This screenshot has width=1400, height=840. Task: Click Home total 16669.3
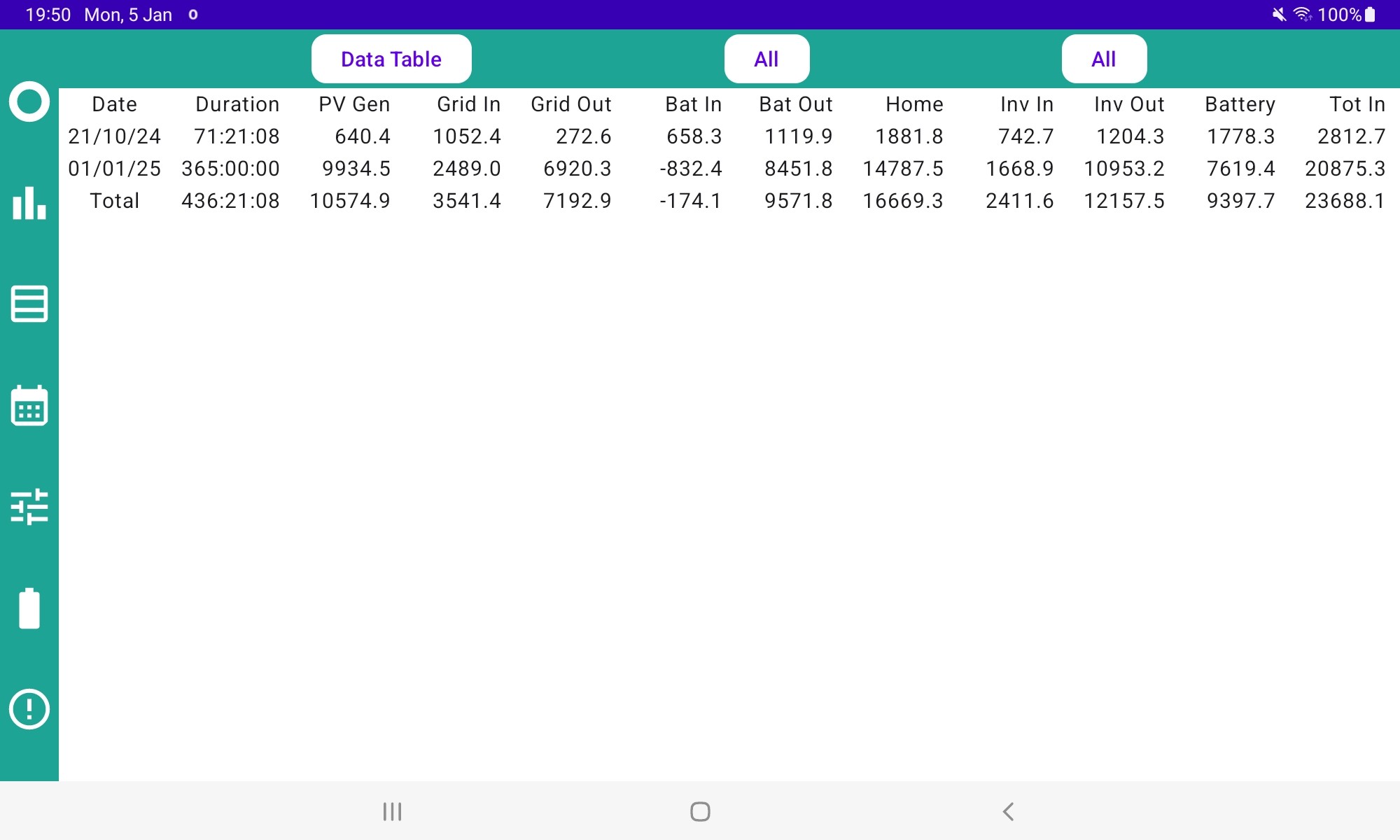(903, 201)
